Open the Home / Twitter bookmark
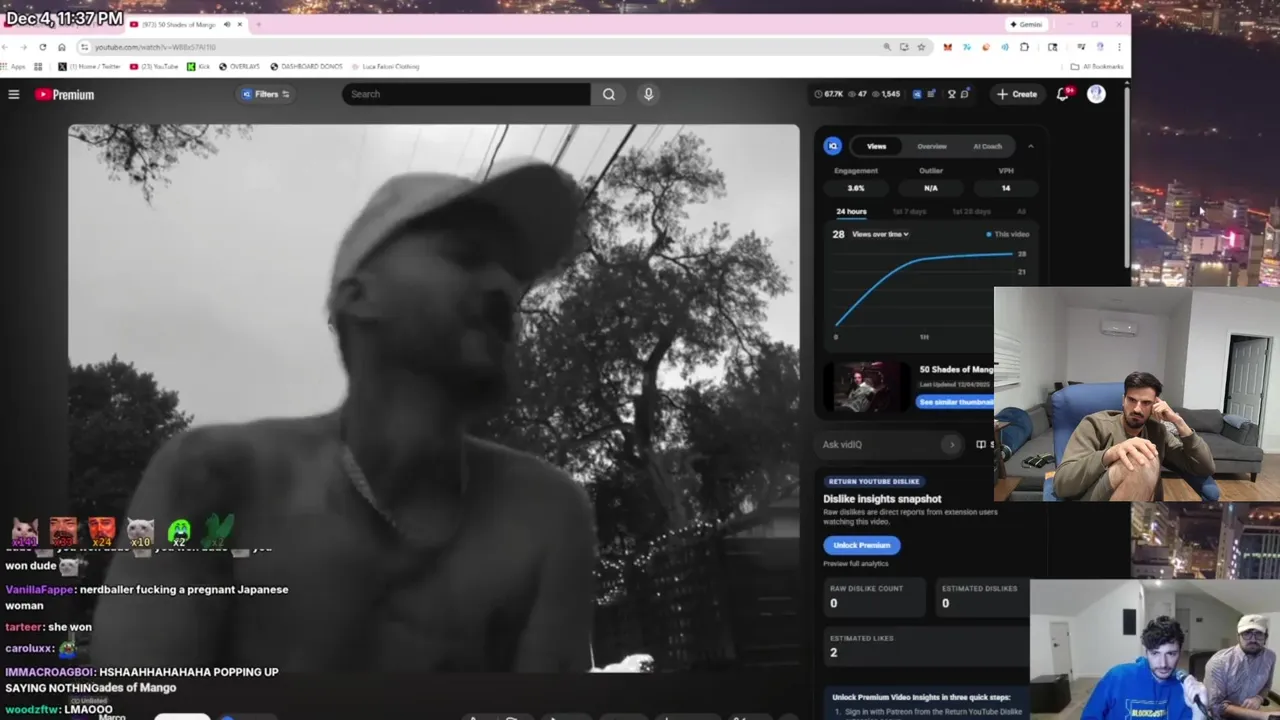The height and width of the screenshot is (720, 1280). (x=89, y=67)
